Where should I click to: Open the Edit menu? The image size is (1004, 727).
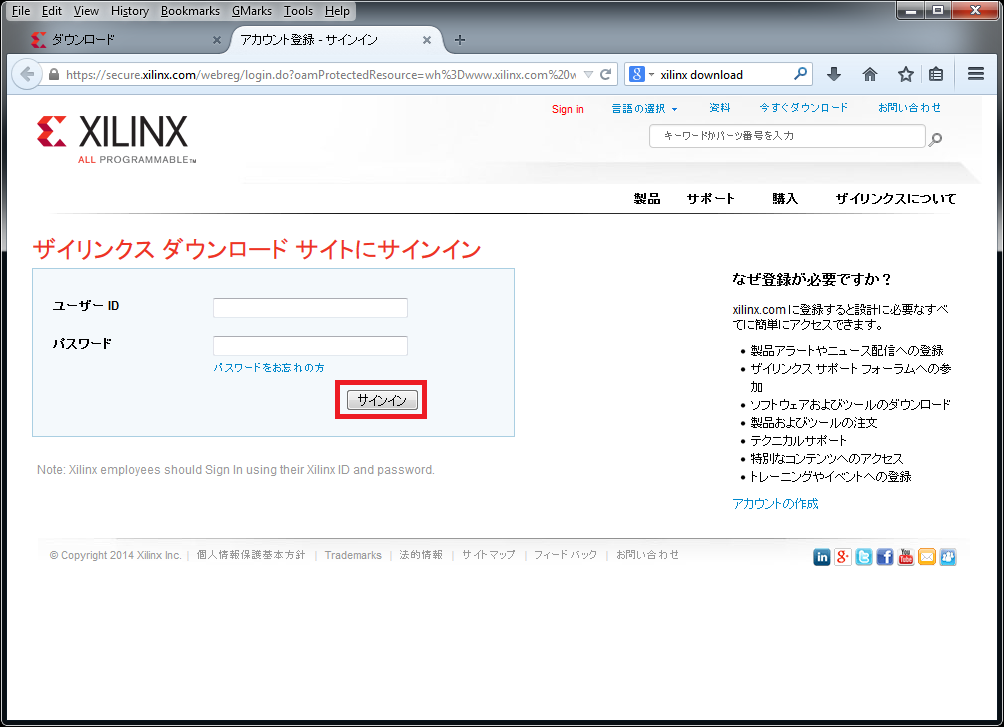tap(52, 11)
